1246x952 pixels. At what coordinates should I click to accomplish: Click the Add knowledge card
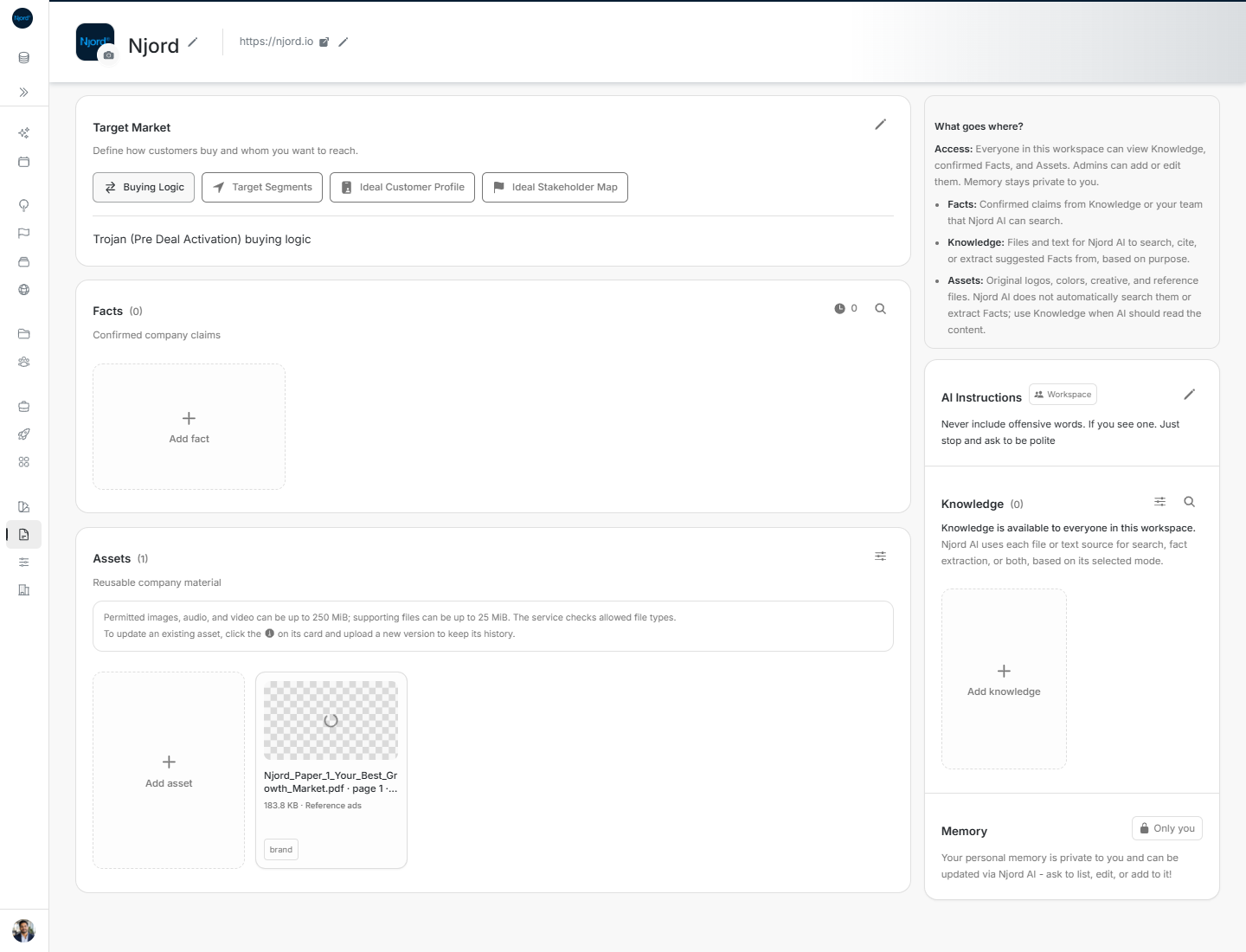point(1004,679)
